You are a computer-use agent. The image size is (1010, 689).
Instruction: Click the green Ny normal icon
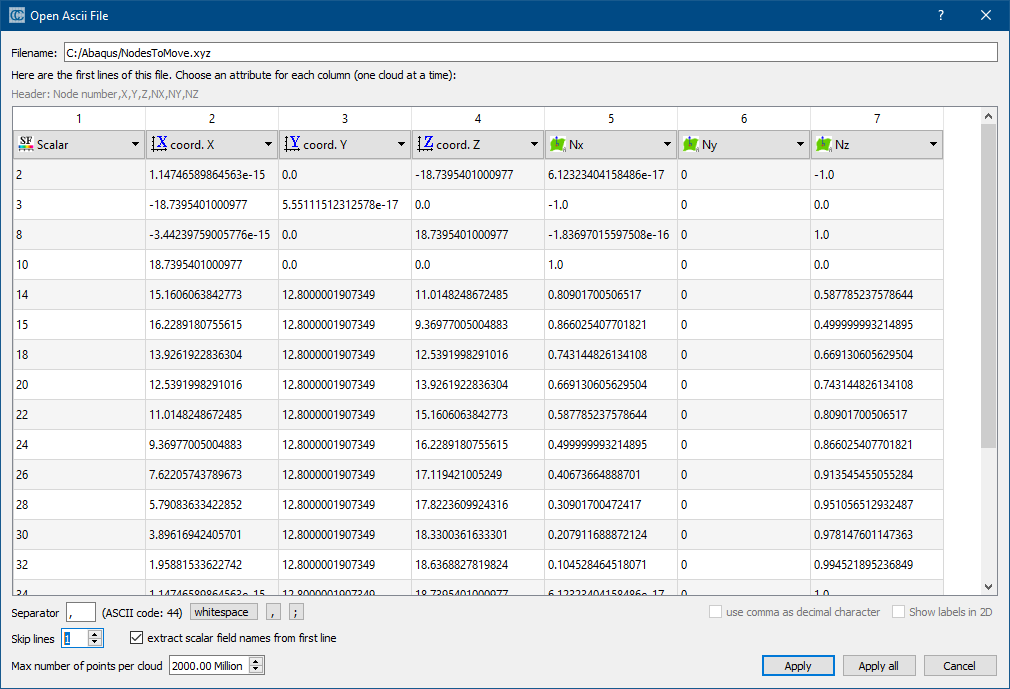tap(691, 145)
